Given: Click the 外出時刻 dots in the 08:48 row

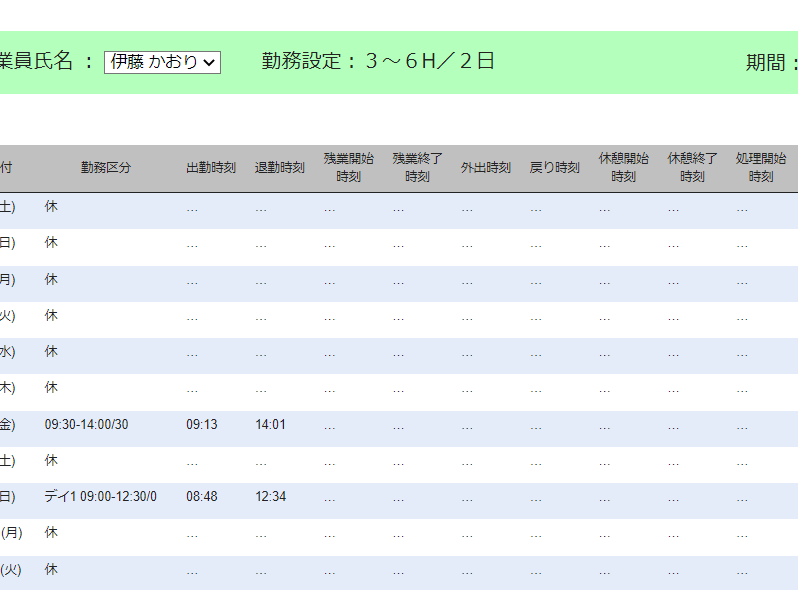Looking at the screenshot, I should coord(467,498).
